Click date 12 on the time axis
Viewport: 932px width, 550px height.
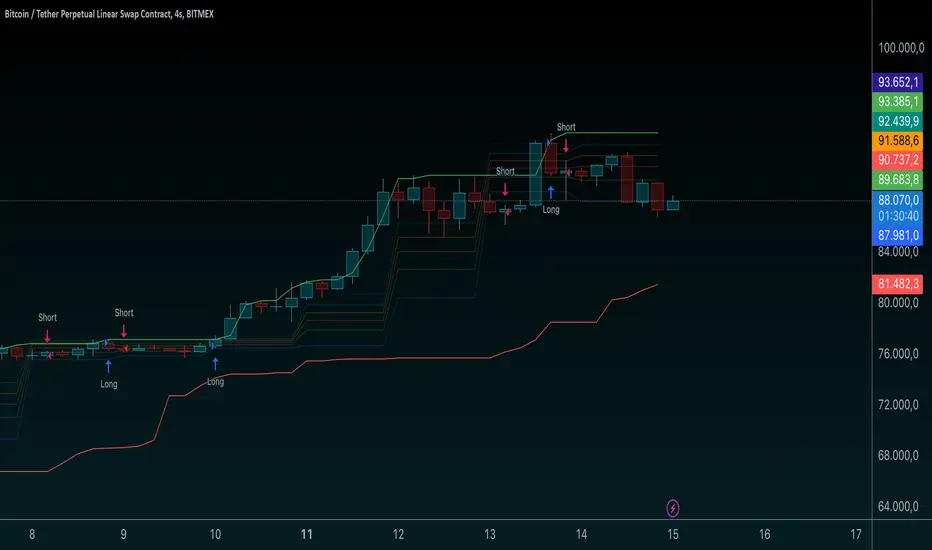pos(398,535)
